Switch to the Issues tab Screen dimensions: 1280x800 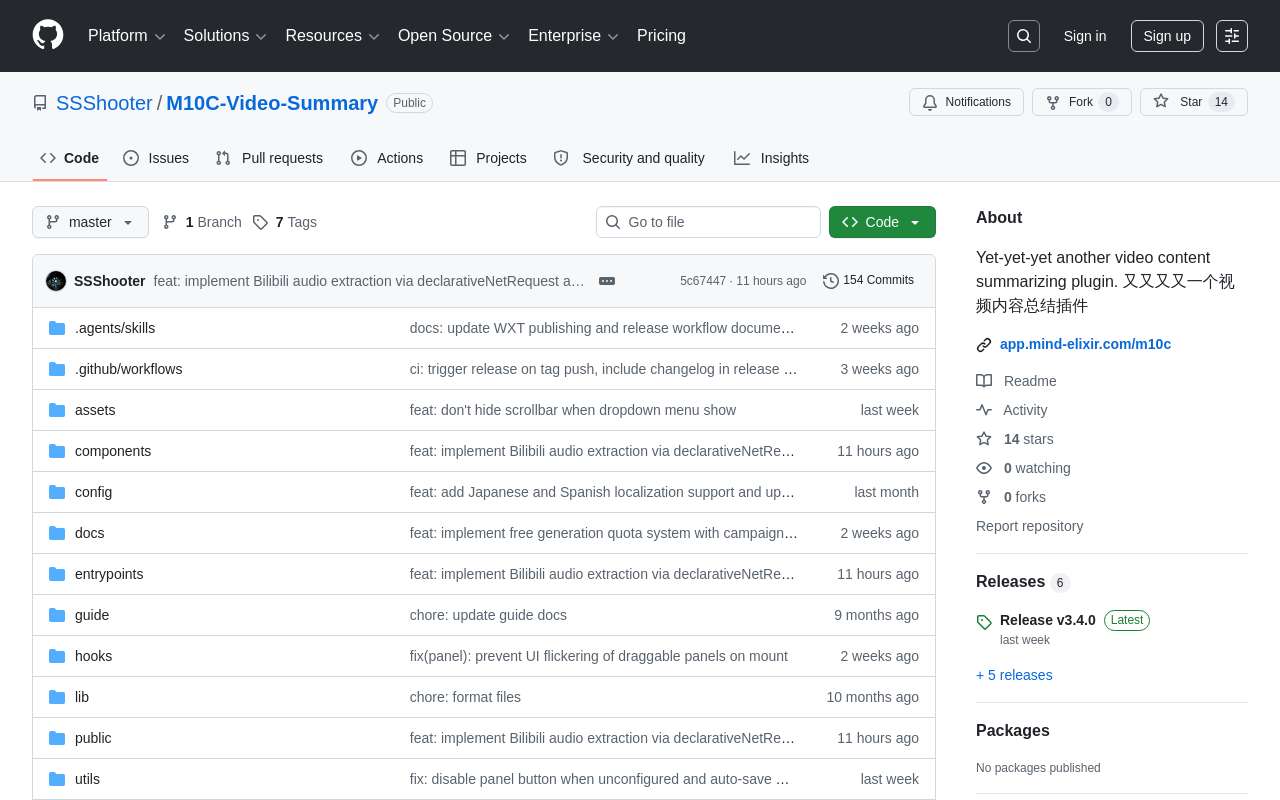click(156, 158)
